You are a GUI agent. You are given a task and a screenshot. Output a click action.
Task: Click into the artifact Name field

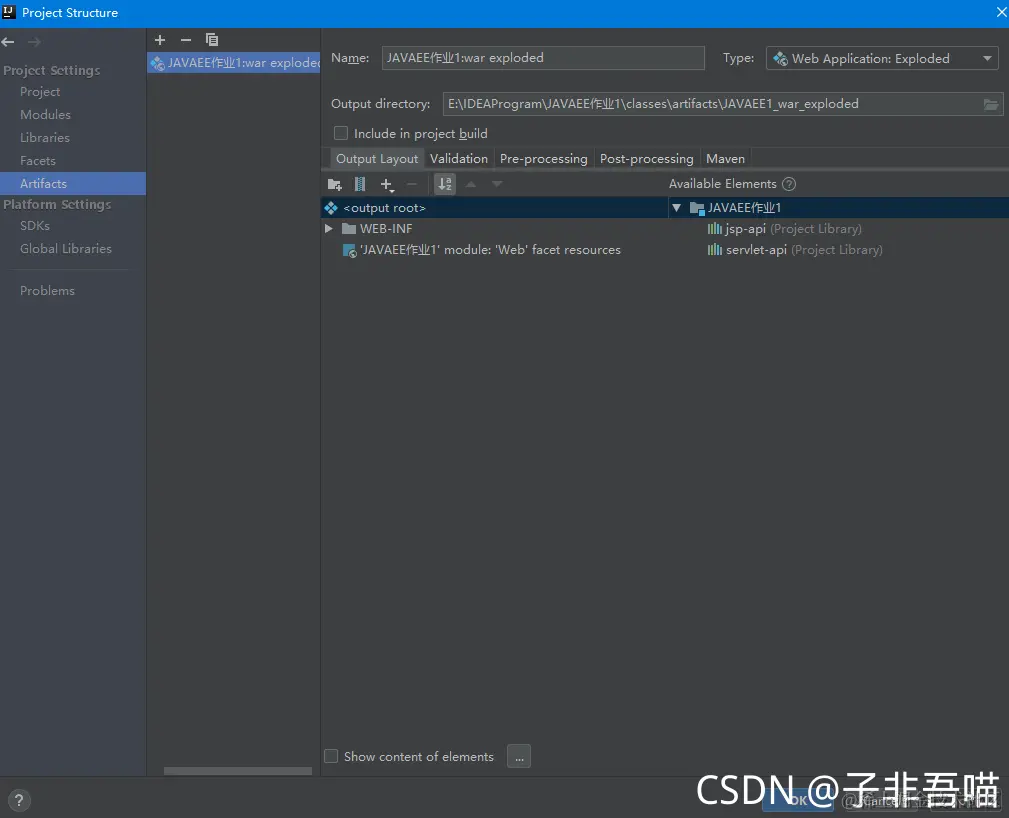coord(543,58)
